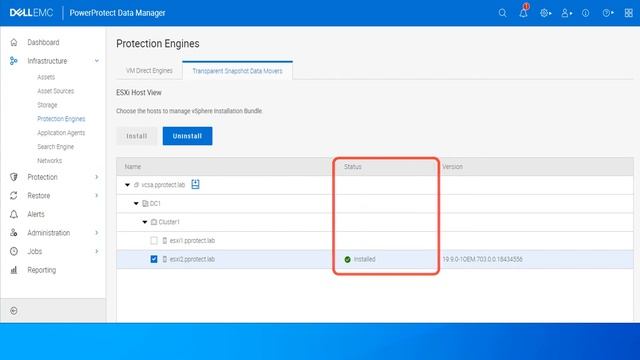Screen dimensions: 640x360
Task: Click the Installed status text
Action: click(364, 259)
